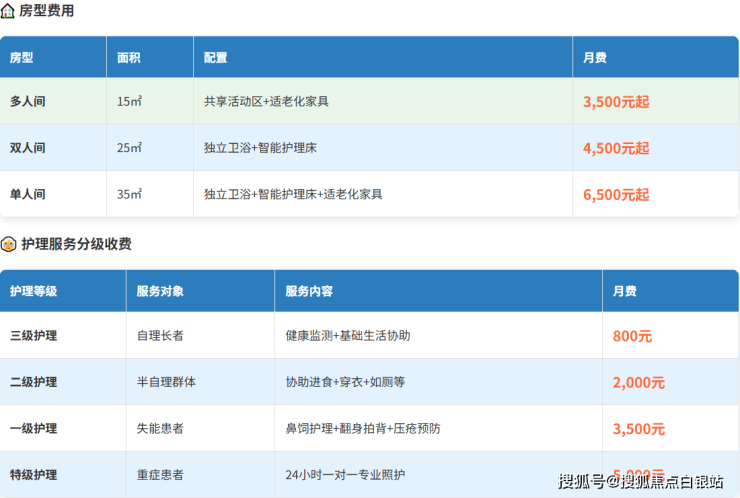
Task: Click the 800元 monthly fee
Action: click(632, 336)
